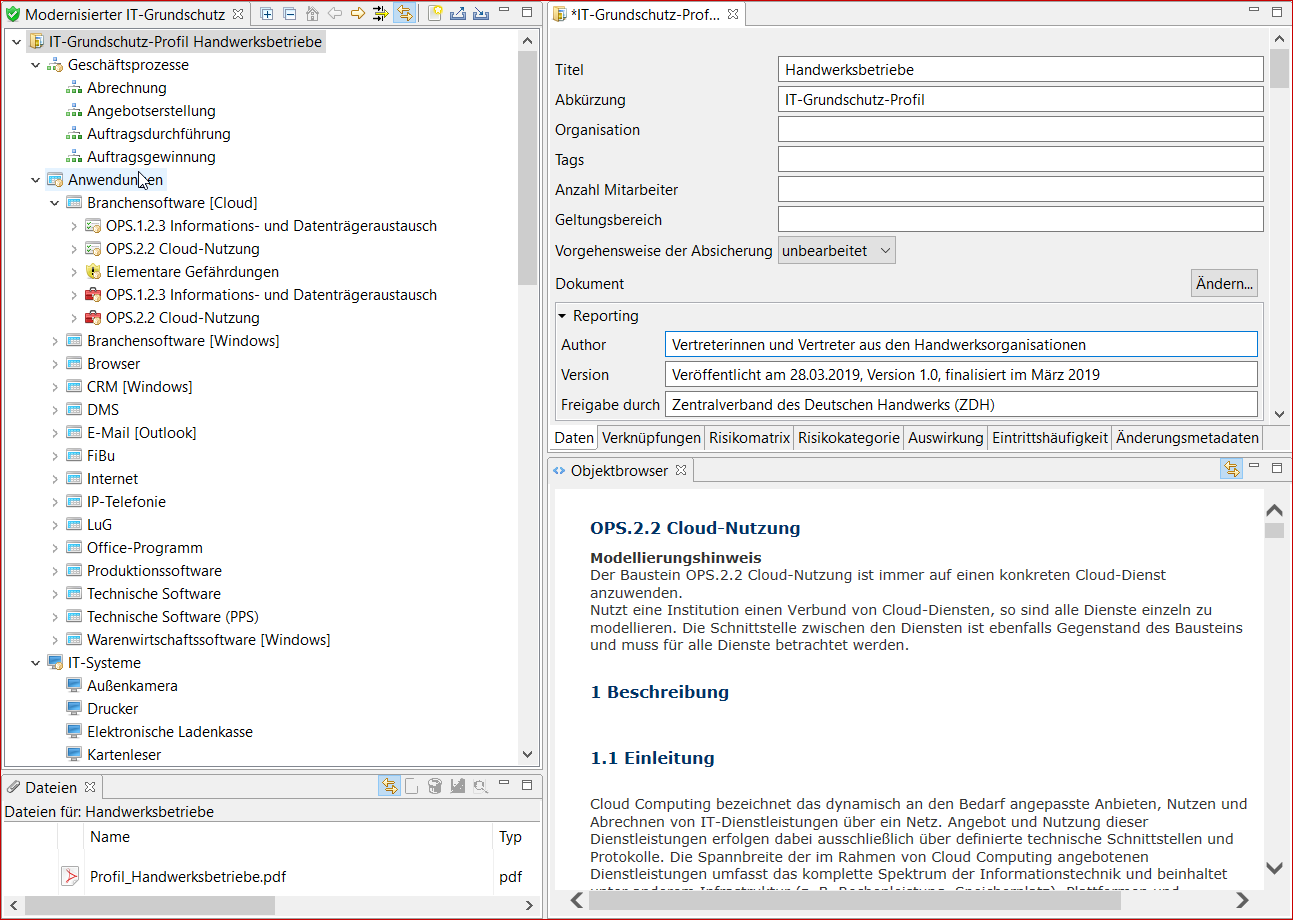Screen dimensions: 1293x920
Task: Click the search file icon in Dateien toolbar
Action: (x=480, y=787)
